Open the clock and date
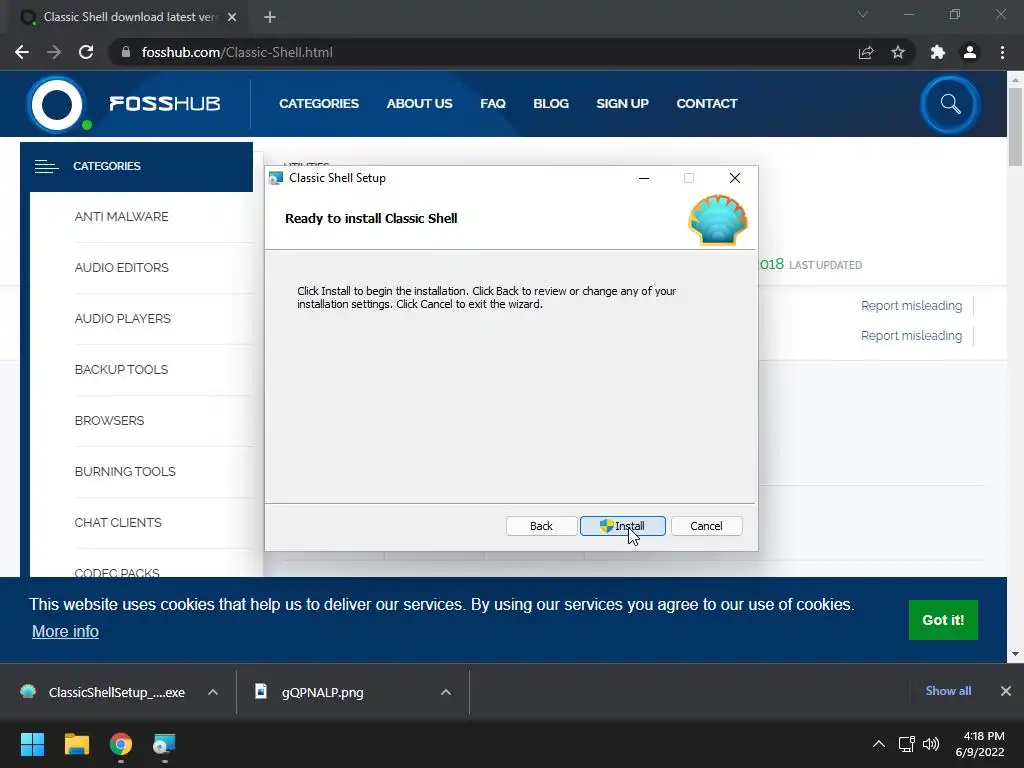This screenshot has width=1024, height=768. pos(981,744)
